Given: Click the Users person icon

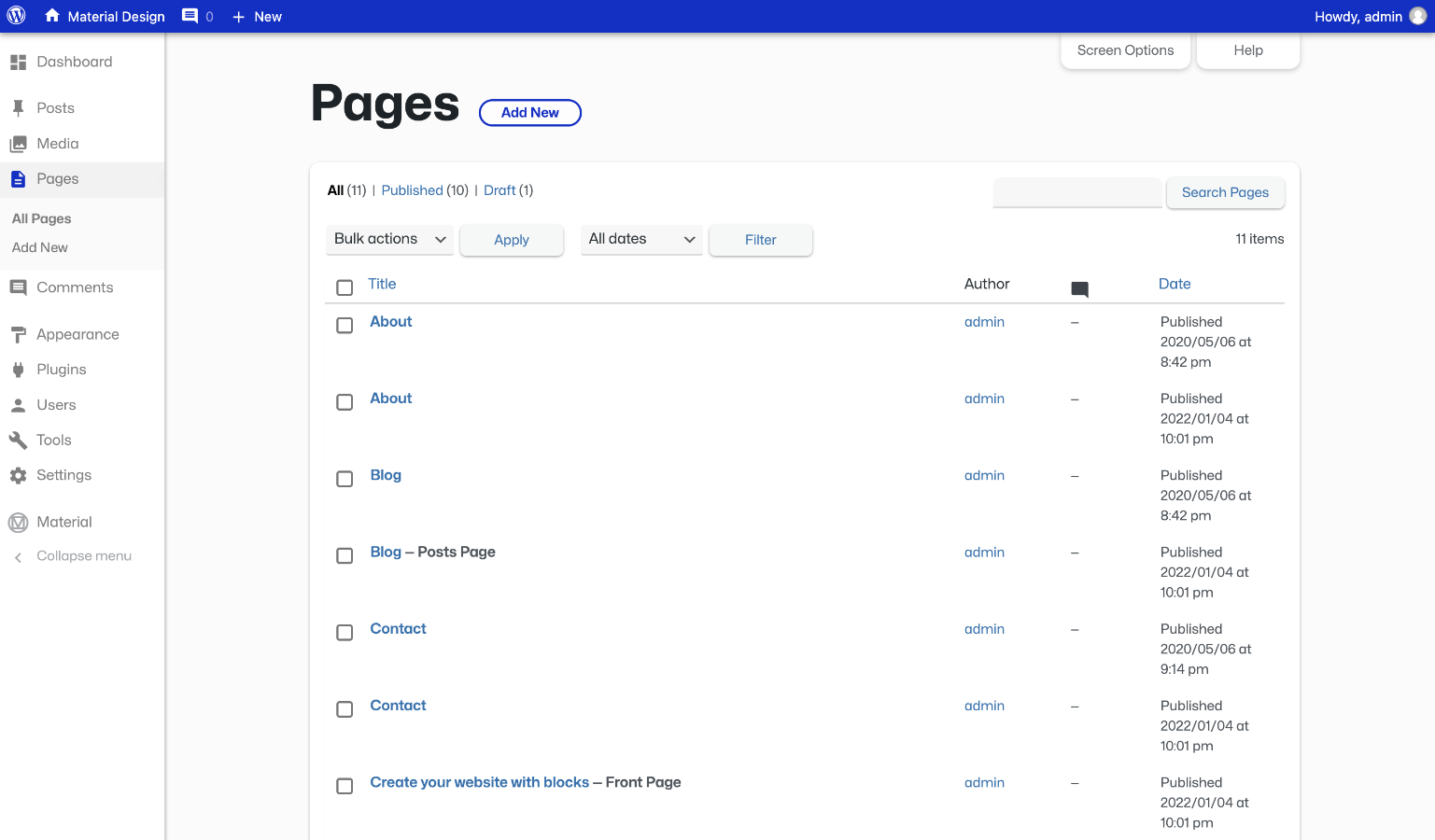Looking at the screenshot, I should (18, 405).
